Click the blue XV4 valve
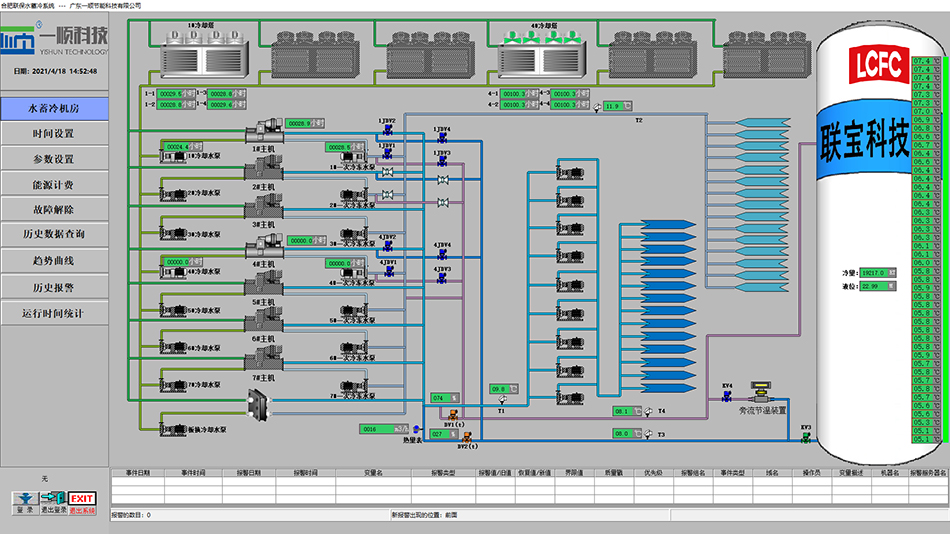950x534 pixels. coord(726,396)
